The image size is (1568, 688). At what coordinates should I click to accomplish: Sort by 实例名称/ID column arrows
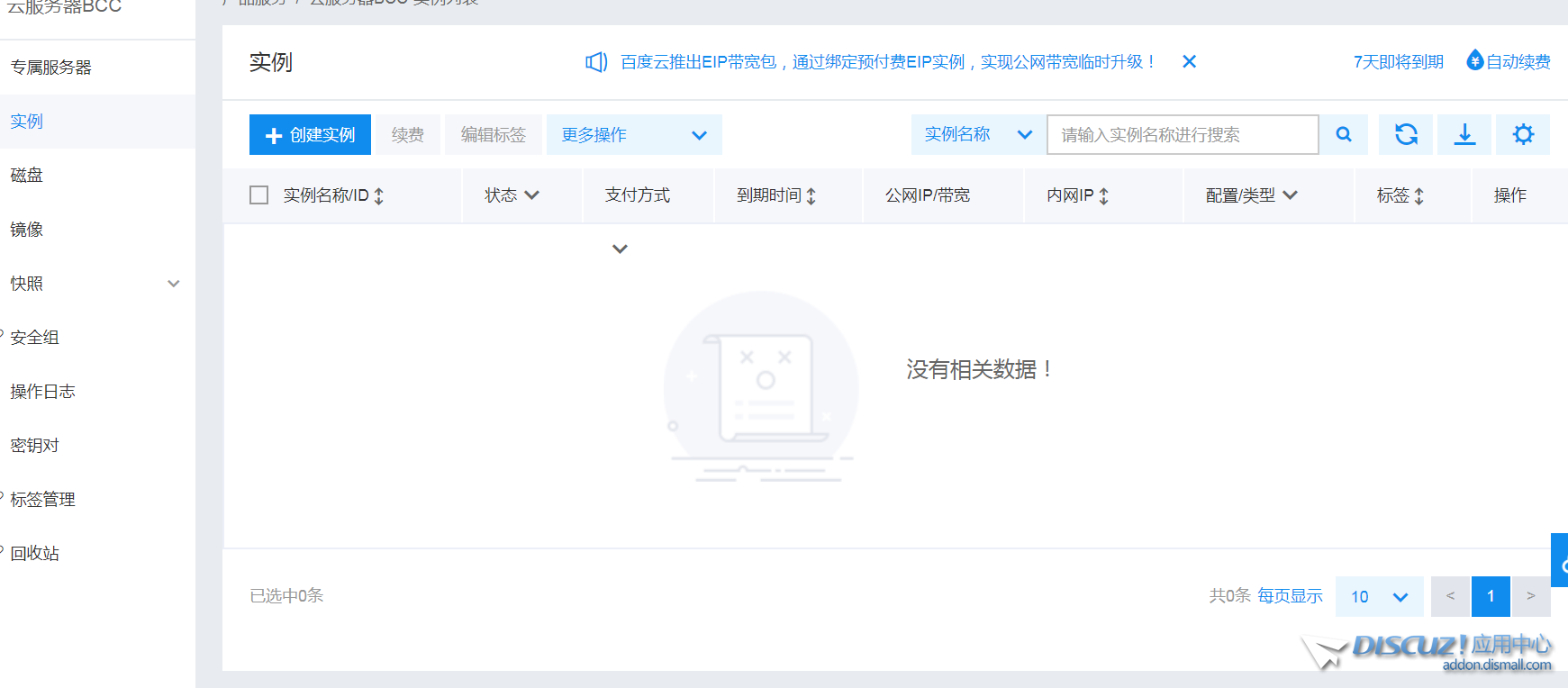coord(379,195)
